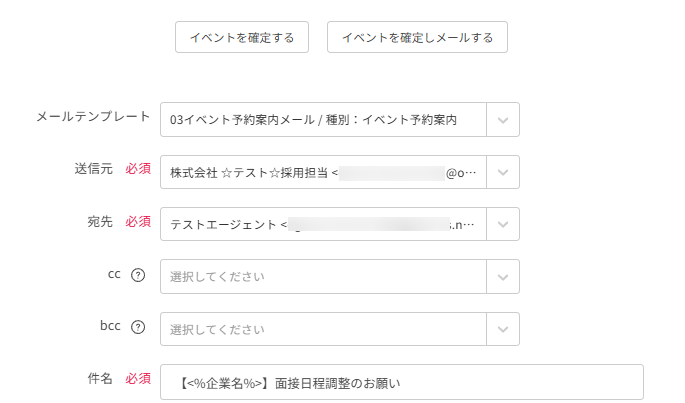Expand the メールテンプレート chevron arrow
The width and height of the screenshot is (685, 403).
503,119
